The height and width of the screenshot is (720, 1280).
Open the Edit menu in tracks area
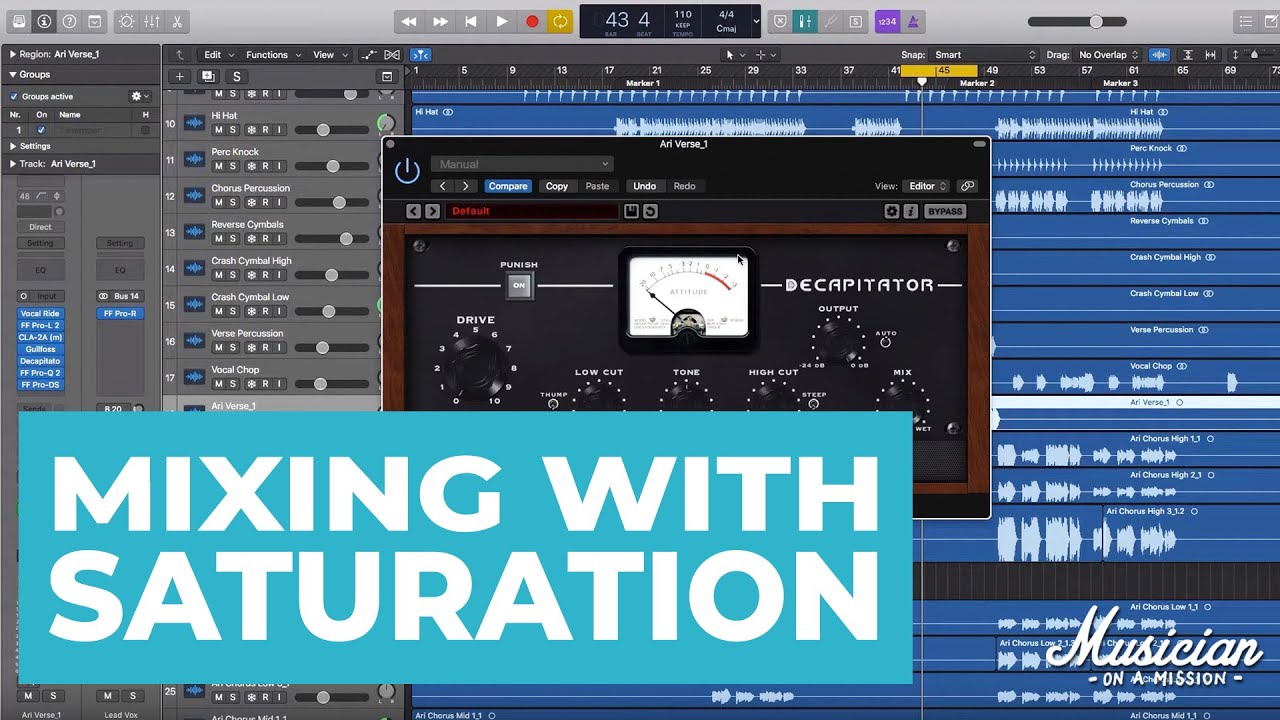point(219,55)
